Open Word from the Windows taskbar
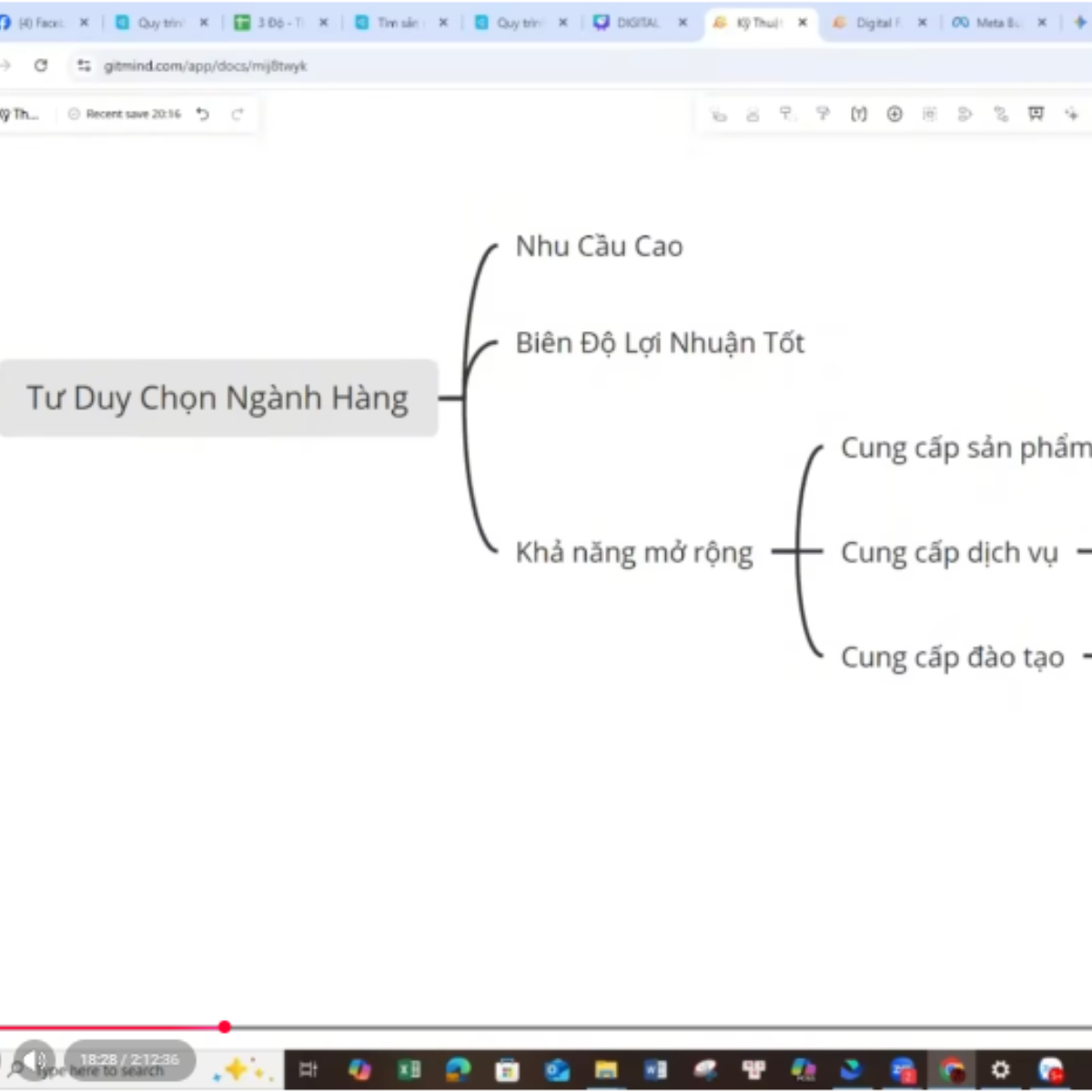 pos(655,1069)
